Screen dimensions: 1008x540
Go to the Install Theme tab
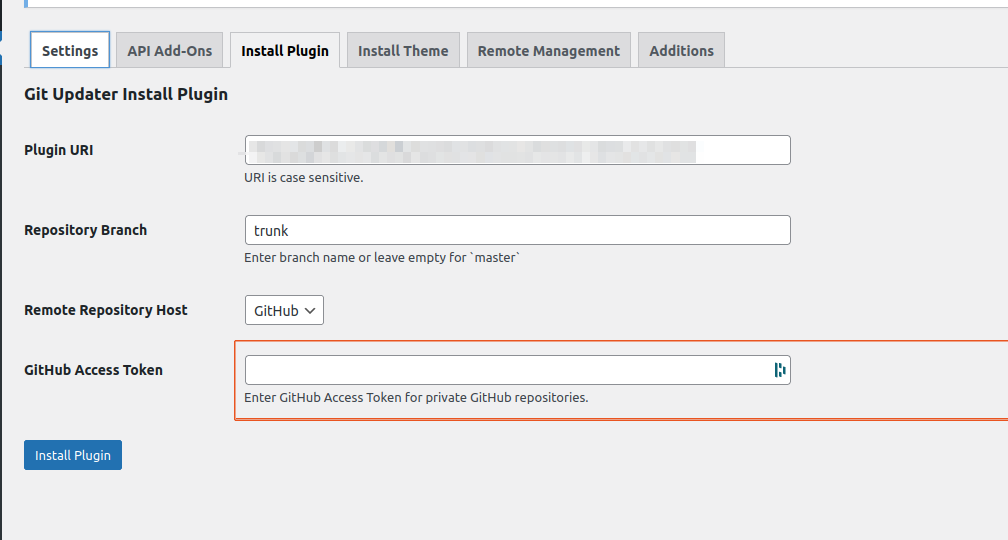tap(403, 51)
